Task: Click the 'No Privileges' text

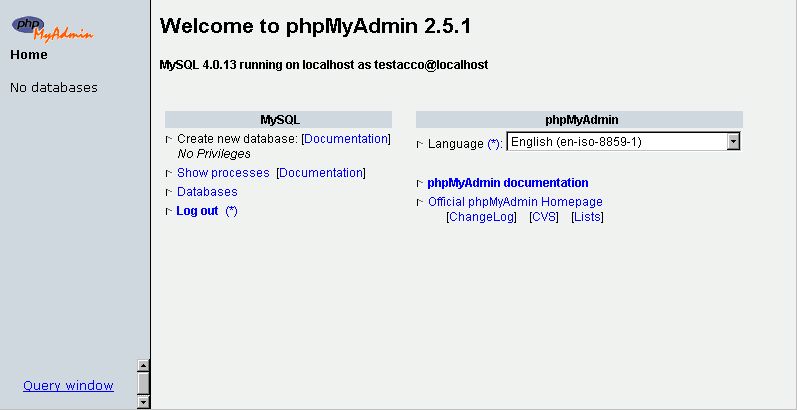Action: [x=214, y=153]
